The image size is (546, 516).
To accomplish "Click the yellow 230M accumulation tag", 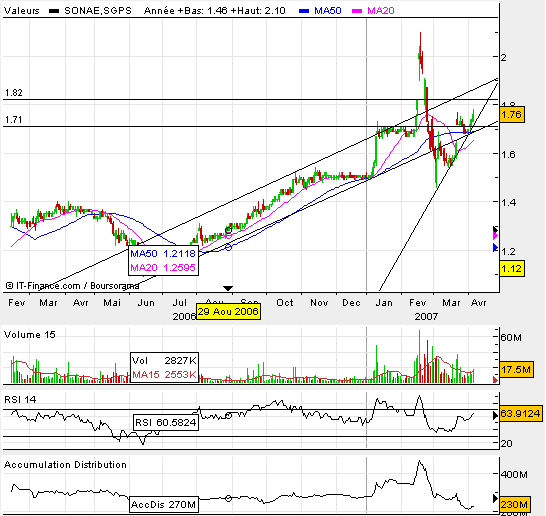I will (x=515, y=504).
